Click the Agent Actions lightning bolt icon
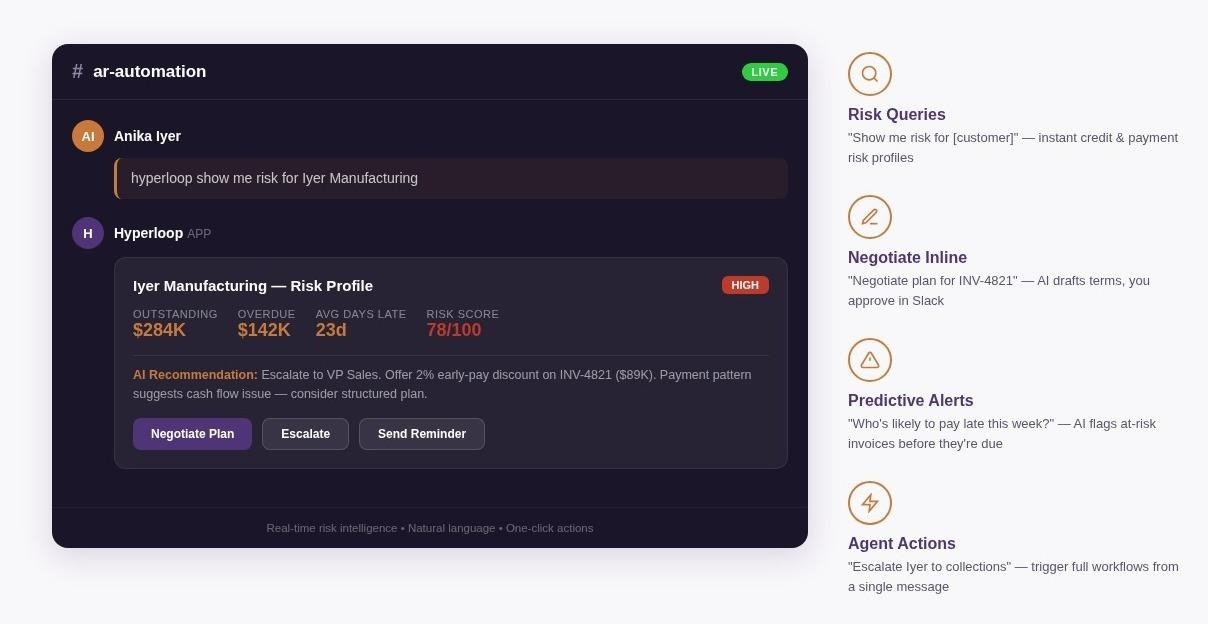This screenshot has height=624, width=1208. coord(870,503)
